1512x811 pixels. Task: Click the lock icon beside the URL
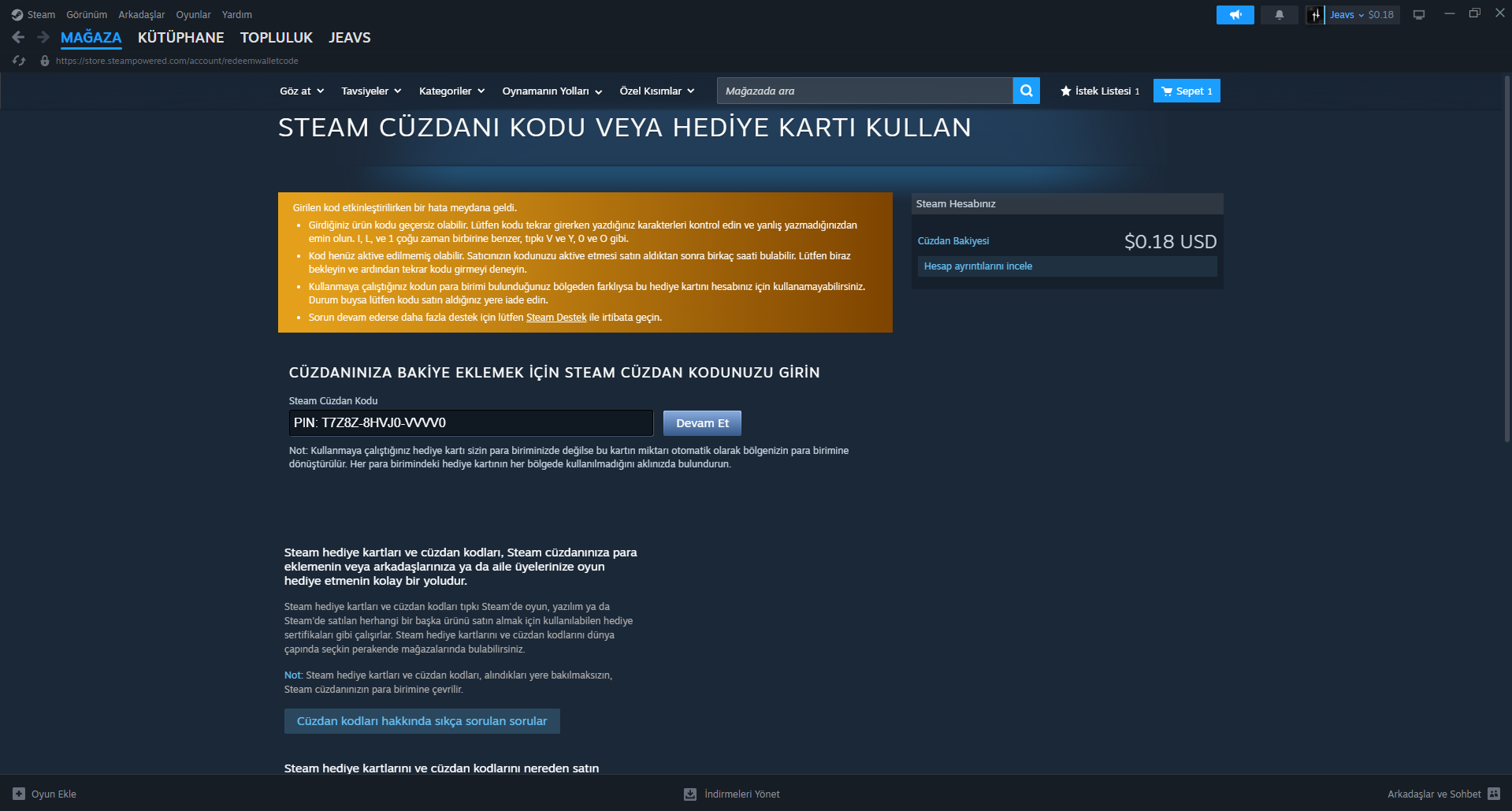pos(45,61)
